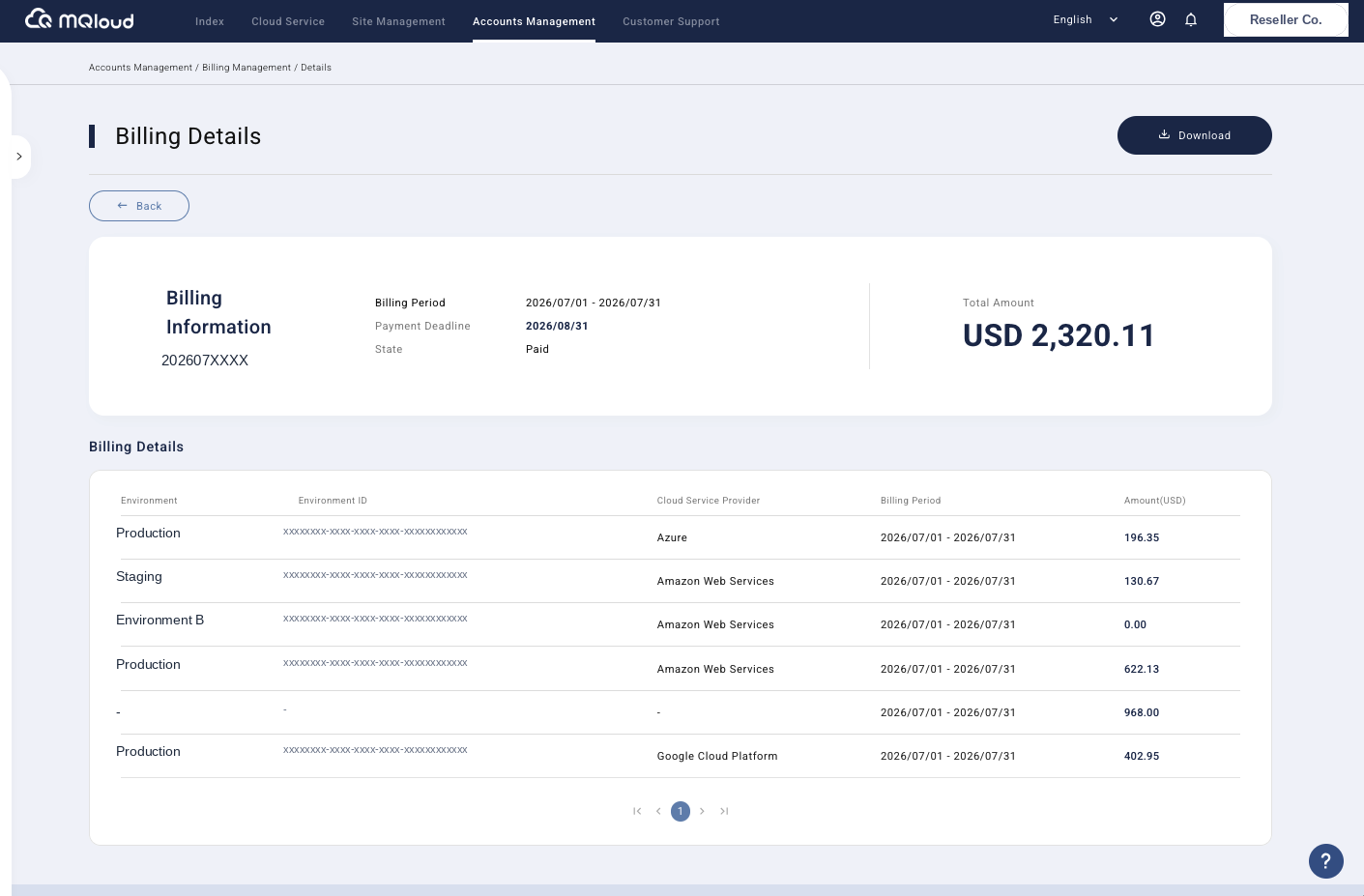Open the Site Management menu
This screenshot has width=1364, height=896.
click(x=398, y=21)
